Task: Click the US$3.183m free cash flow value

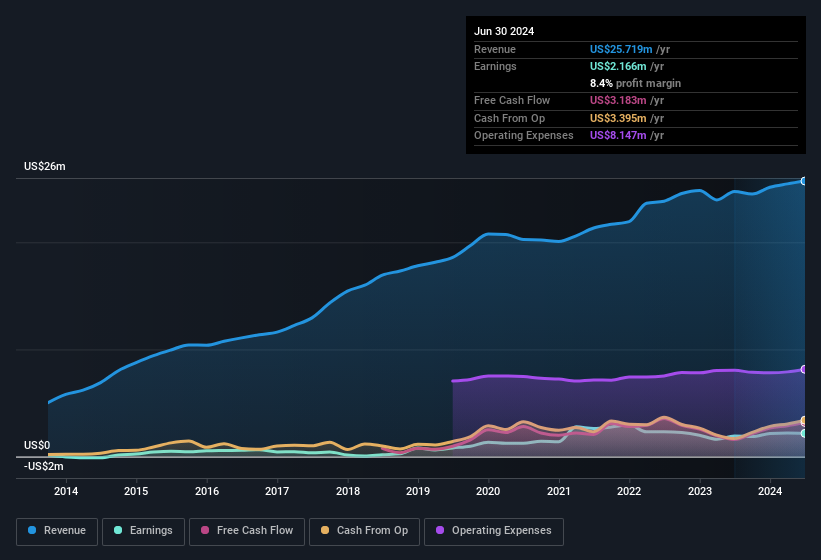Action: 616,100
